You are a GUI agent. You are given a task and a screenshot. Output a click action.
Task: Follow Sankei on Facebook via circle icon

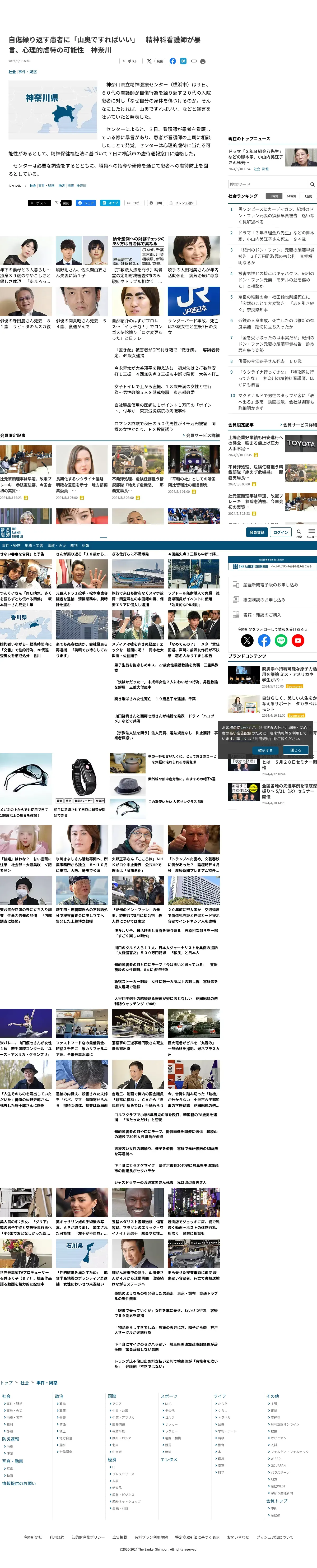tap(264, 640)
